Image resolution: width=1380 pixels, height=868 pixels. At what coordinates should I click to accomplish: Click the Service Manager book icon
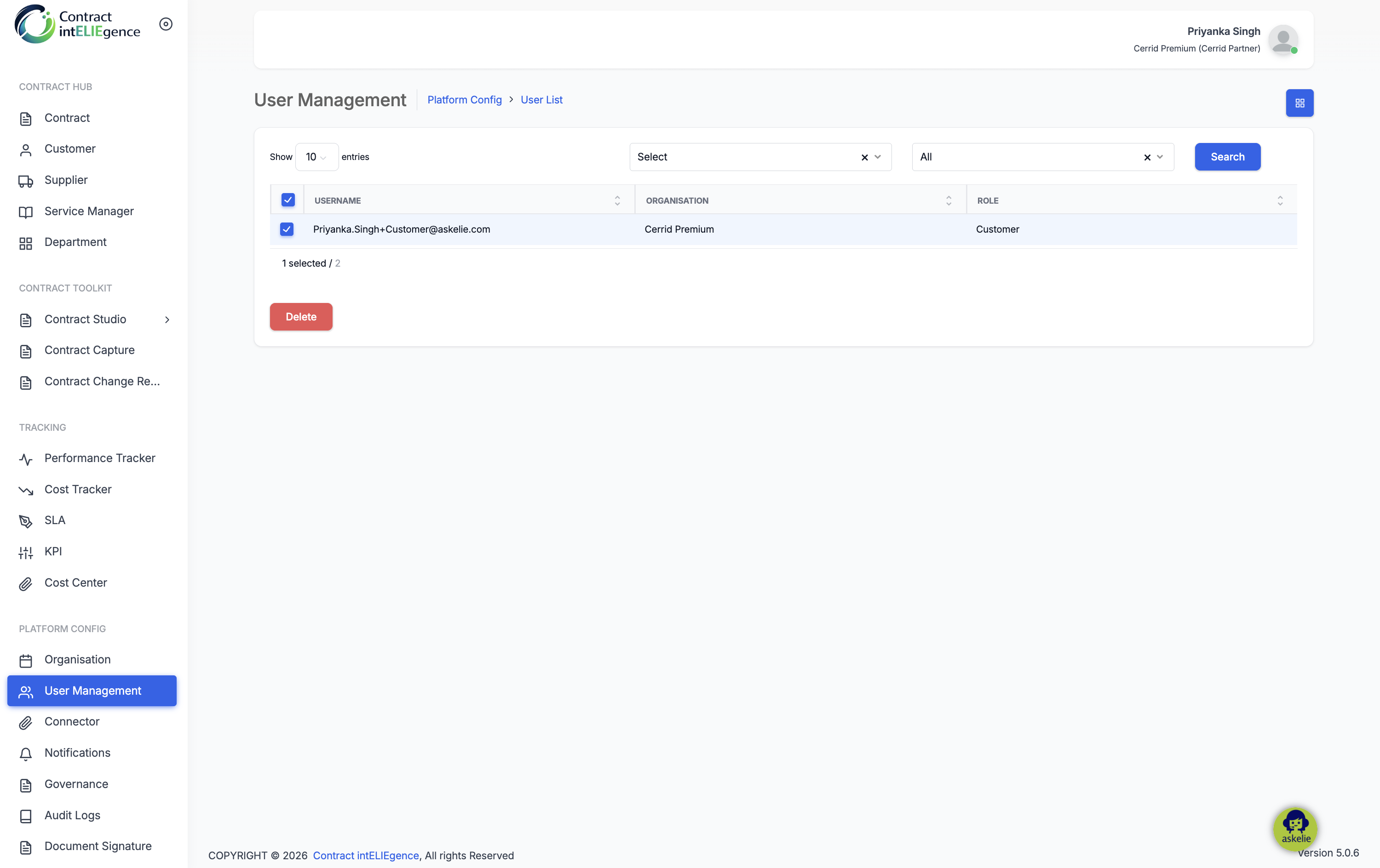[x=26, y=212]
